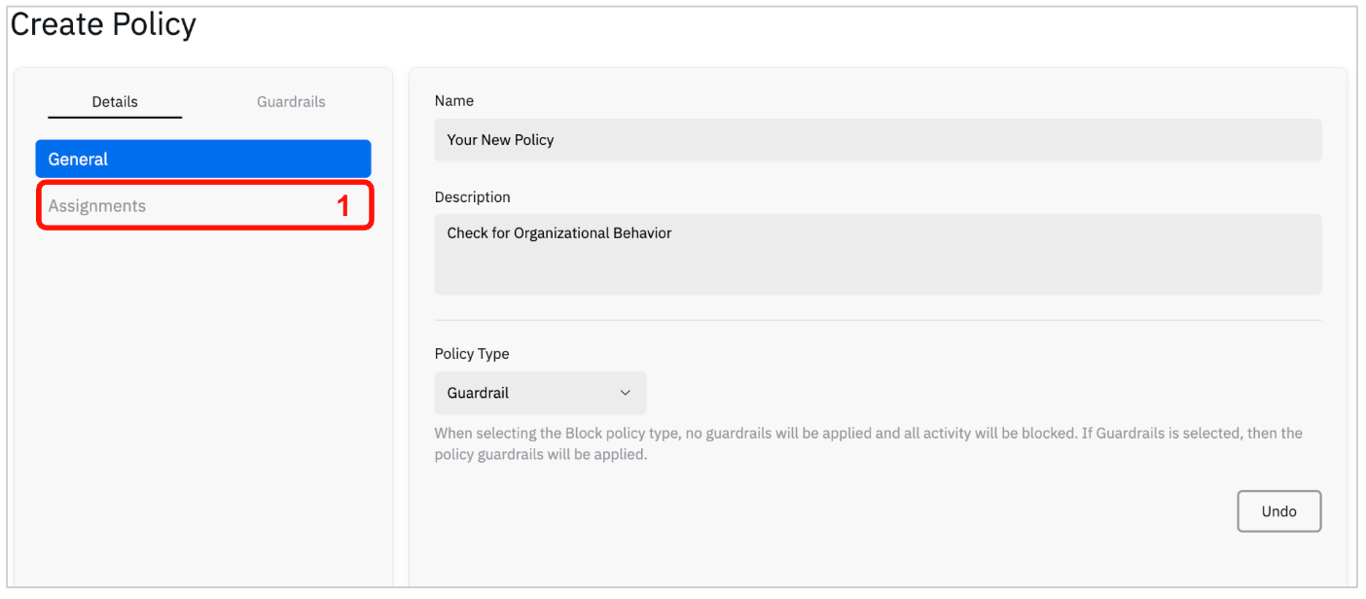Click the divider line above Policy Type

coord(878,320)
